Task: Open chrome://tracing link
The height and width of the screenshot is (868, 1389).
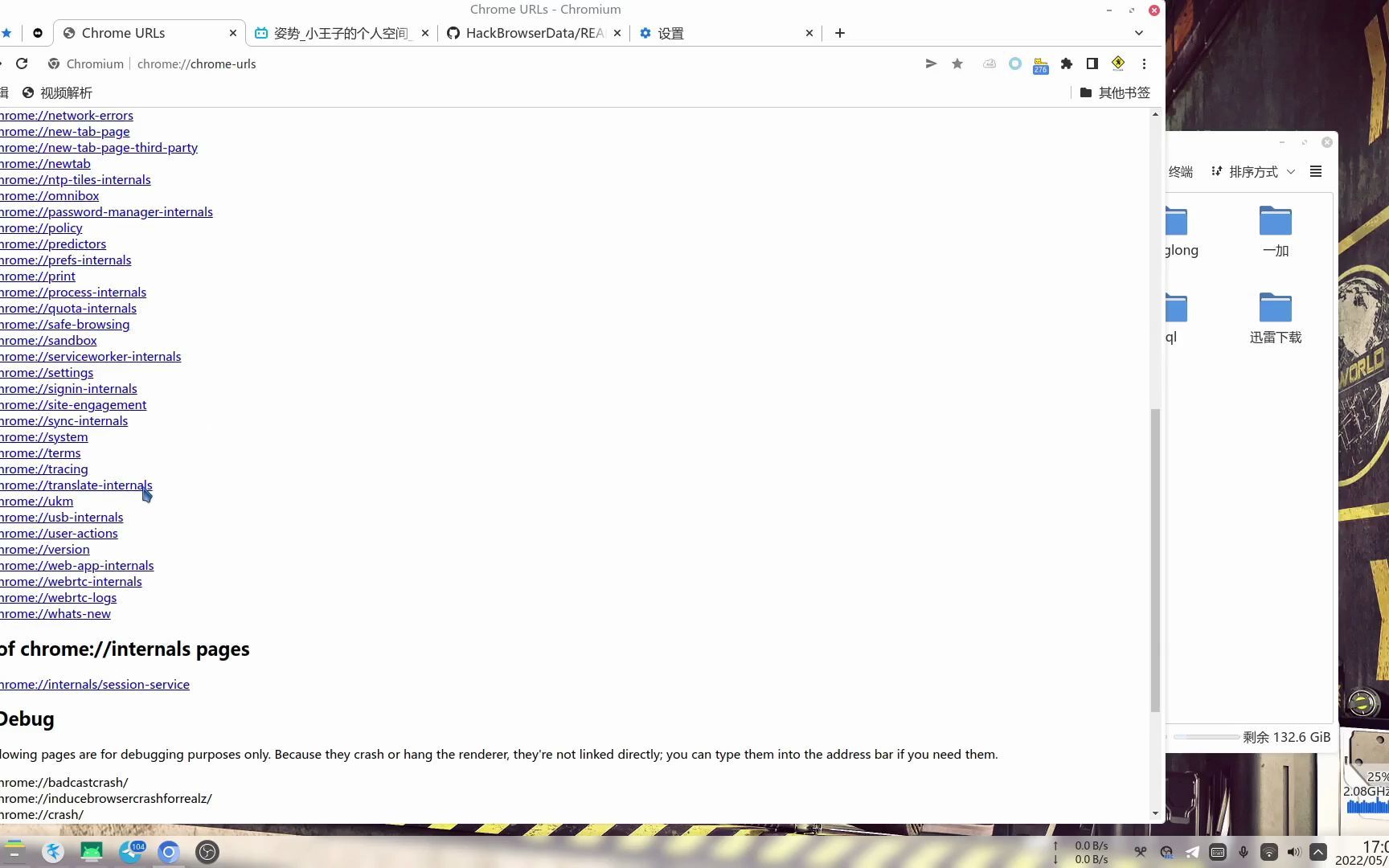Action: coord(44,469)
